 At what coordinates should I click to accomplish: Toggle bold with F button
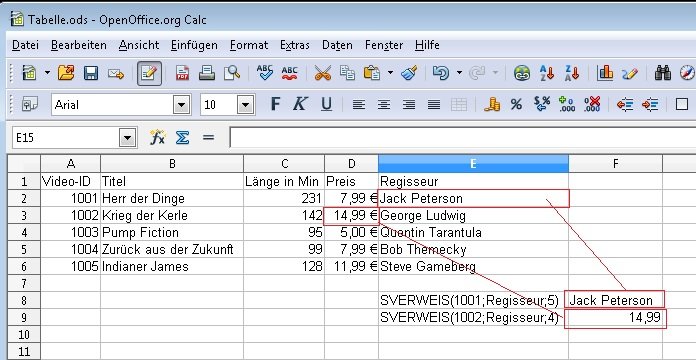pyautogui.click(x=275, y=104)
